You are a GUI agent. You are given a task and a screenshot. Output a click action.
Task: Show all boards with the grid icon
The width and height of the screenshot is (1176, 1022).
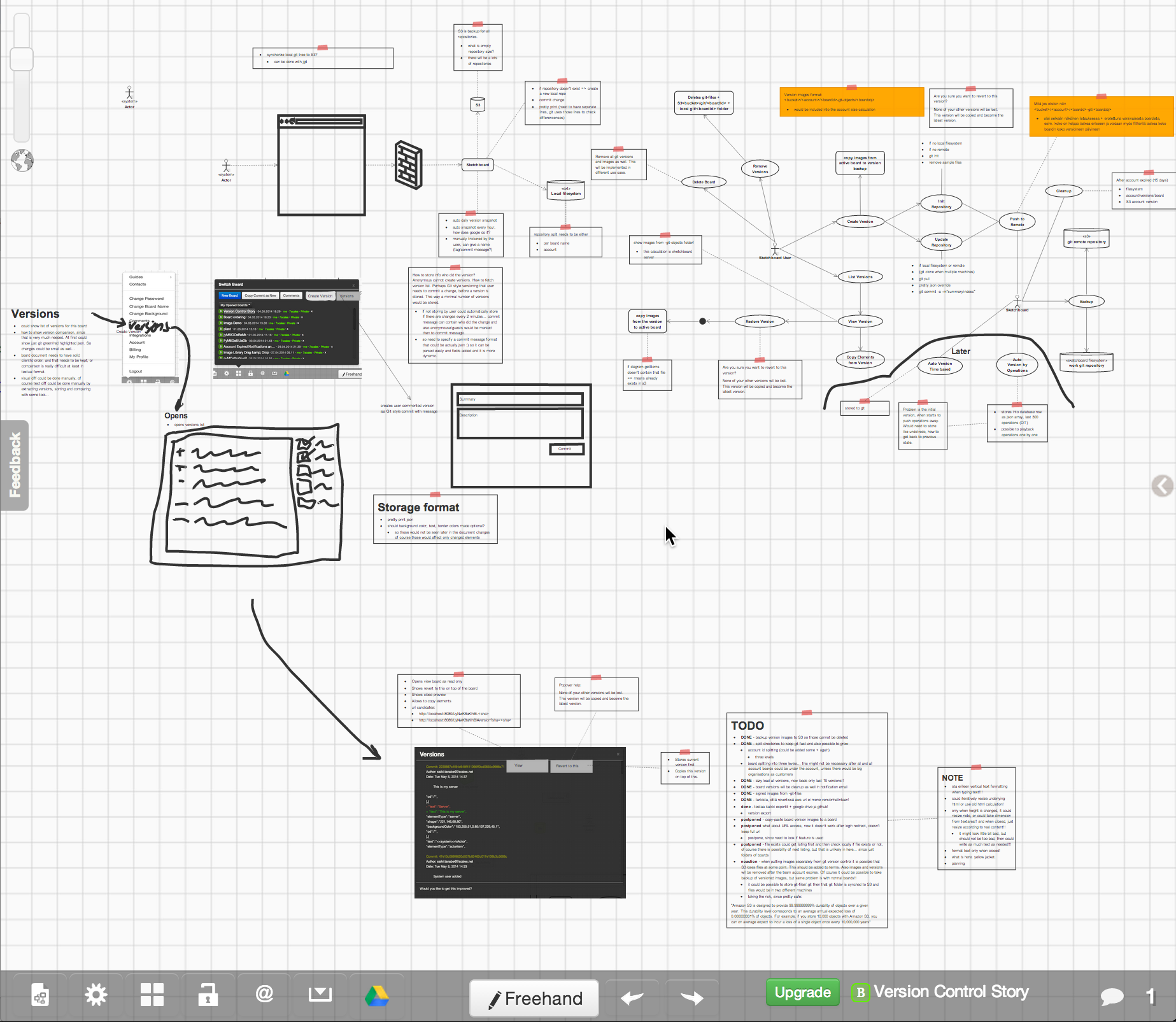point(152,995)
